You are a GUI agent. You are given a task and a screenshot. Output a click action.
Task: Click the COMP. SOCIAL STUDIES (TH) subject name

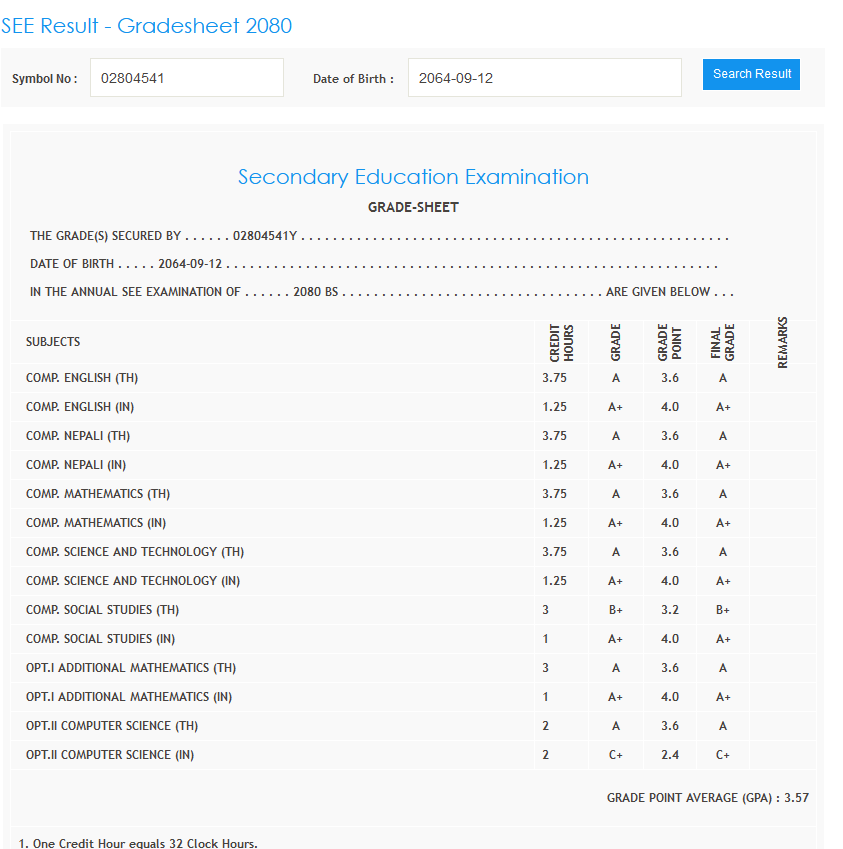pyautogui.click(x=102, y=610)
